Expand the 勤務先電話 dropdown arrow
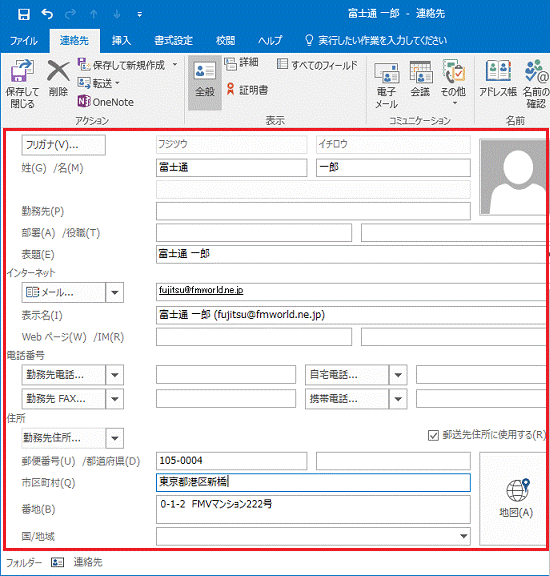550x576 pixels. coord(115,375)
